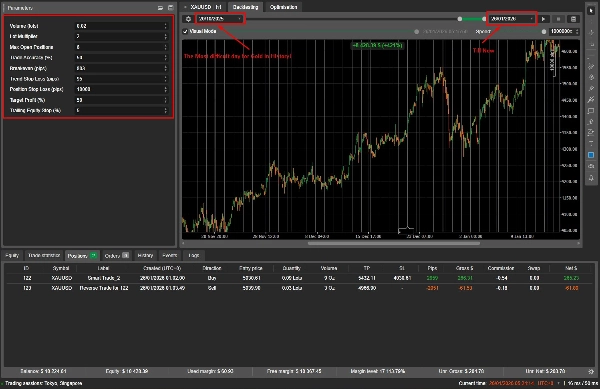The width and height of the screenshot is (600, 389).
Task: Open the backtest start date dropdown
Action: coord(219,18)
